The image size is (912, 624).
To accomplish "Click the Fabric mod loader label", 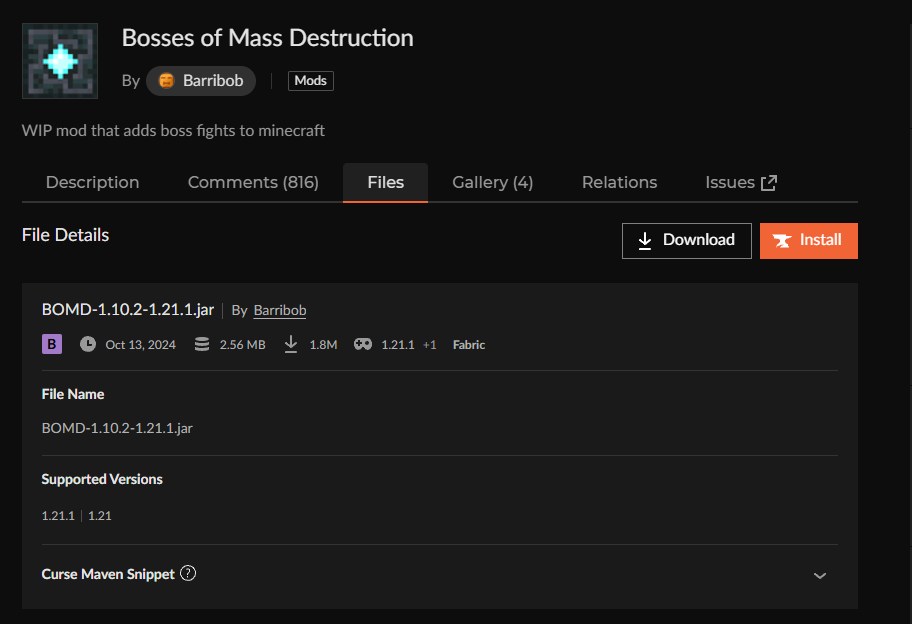I will (x=469, y=345).
